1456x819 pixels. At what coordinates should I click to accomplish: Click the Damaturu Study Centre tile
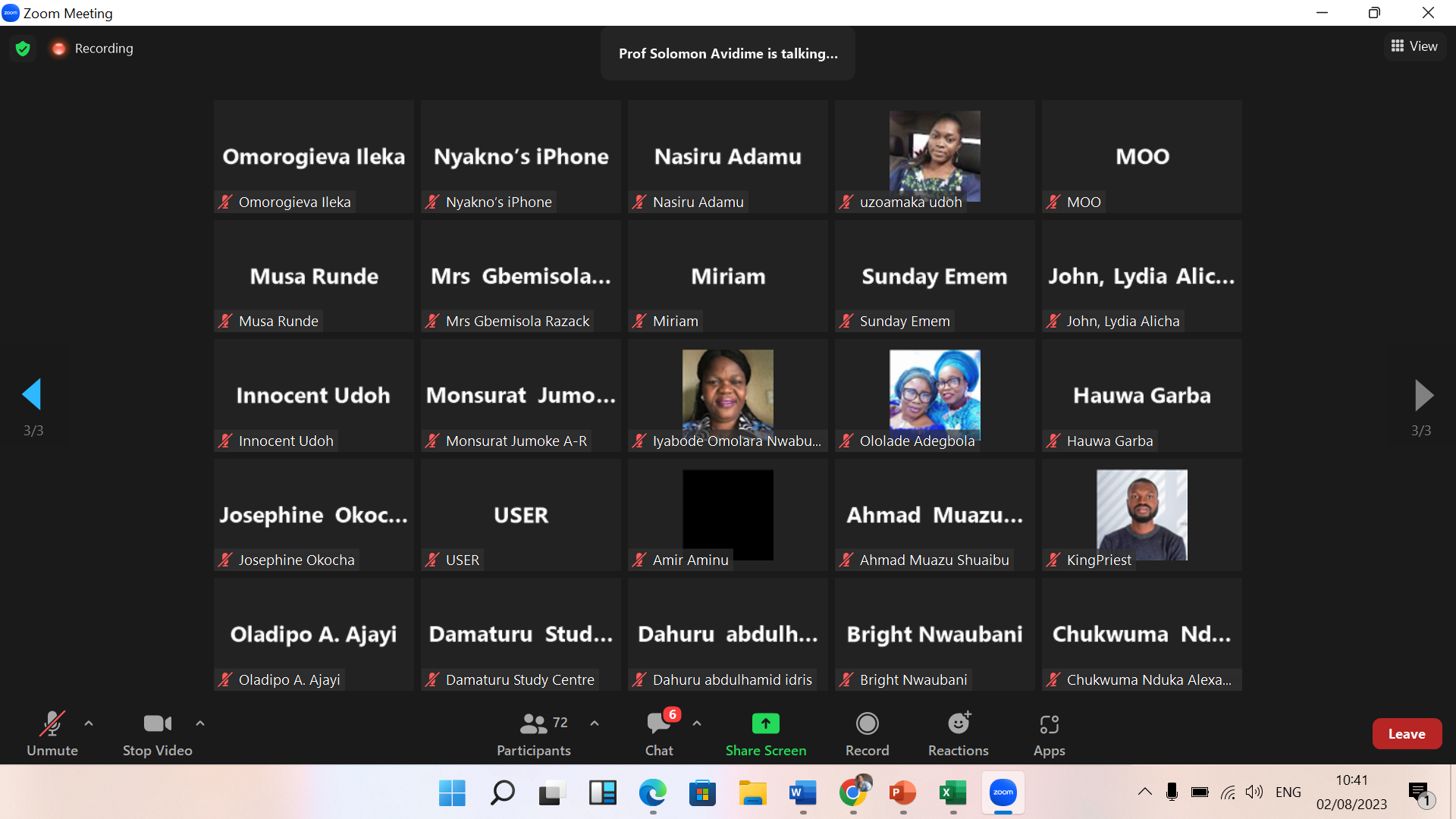[521, 634]
